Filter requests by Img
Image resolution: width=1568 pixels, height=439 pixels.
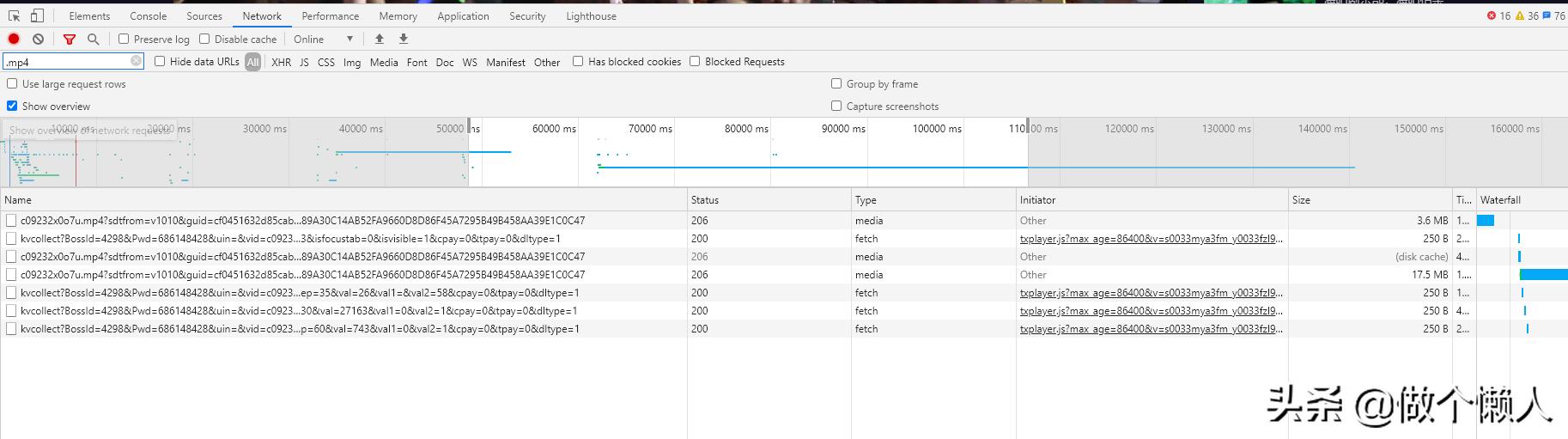(352, 62)
